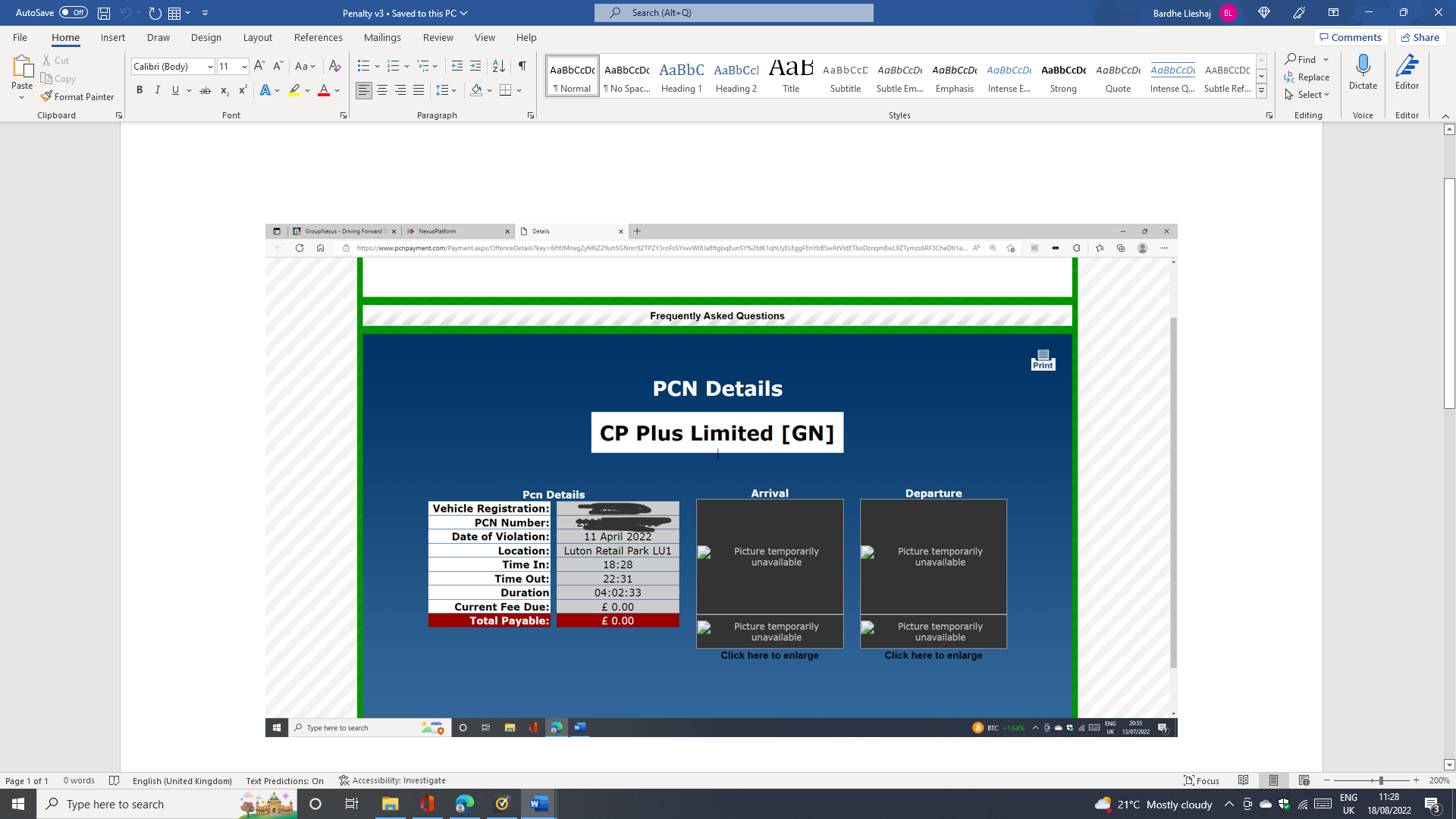This screenshot has height=819, width=1456.
Task: Click the Sort icon in Paragraph group
Action: 498,66
